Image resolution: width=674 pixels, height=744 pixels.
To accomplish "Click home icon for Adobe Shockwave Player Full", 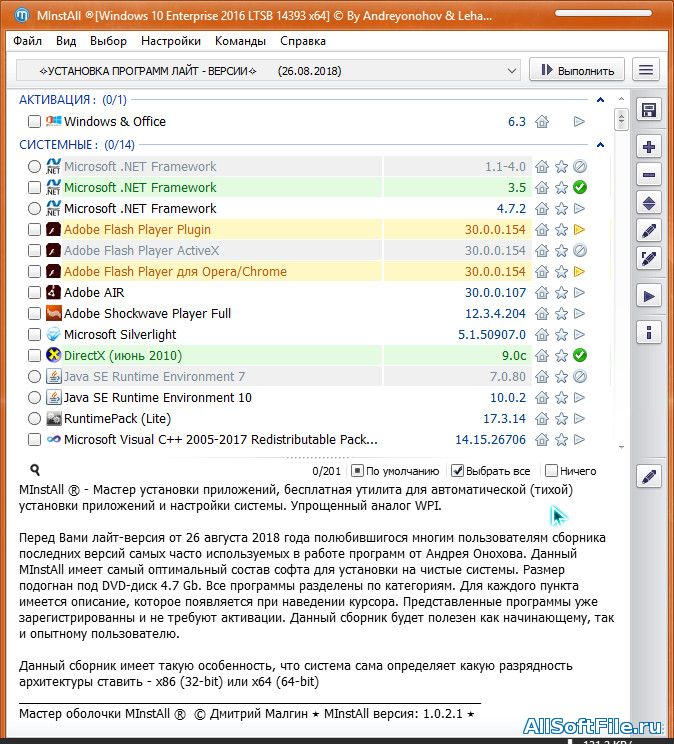I will [x=542, y=314].
